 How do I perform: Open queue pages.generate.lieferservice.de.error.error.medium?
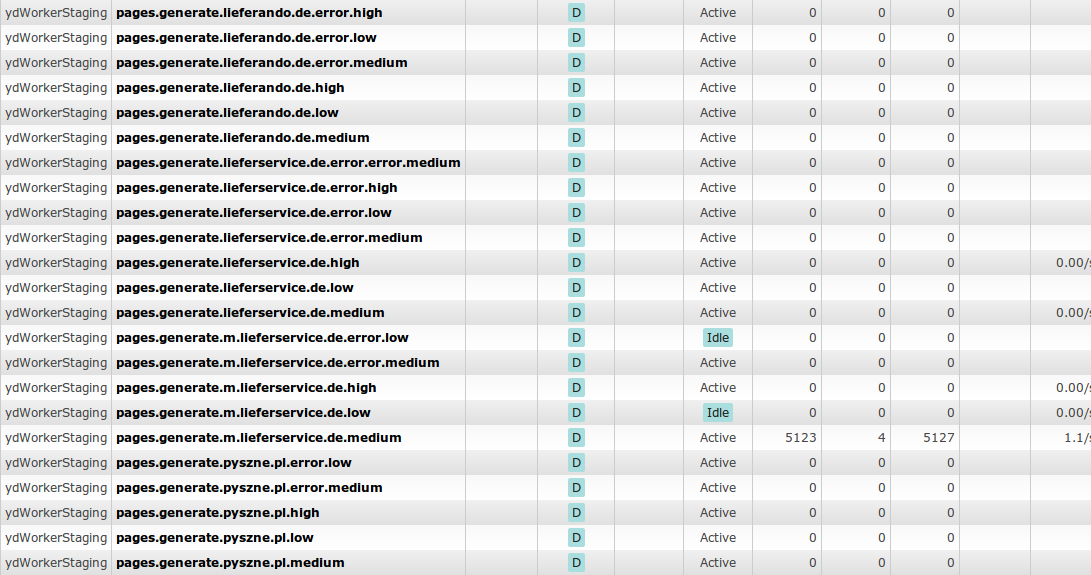point(288,163)
